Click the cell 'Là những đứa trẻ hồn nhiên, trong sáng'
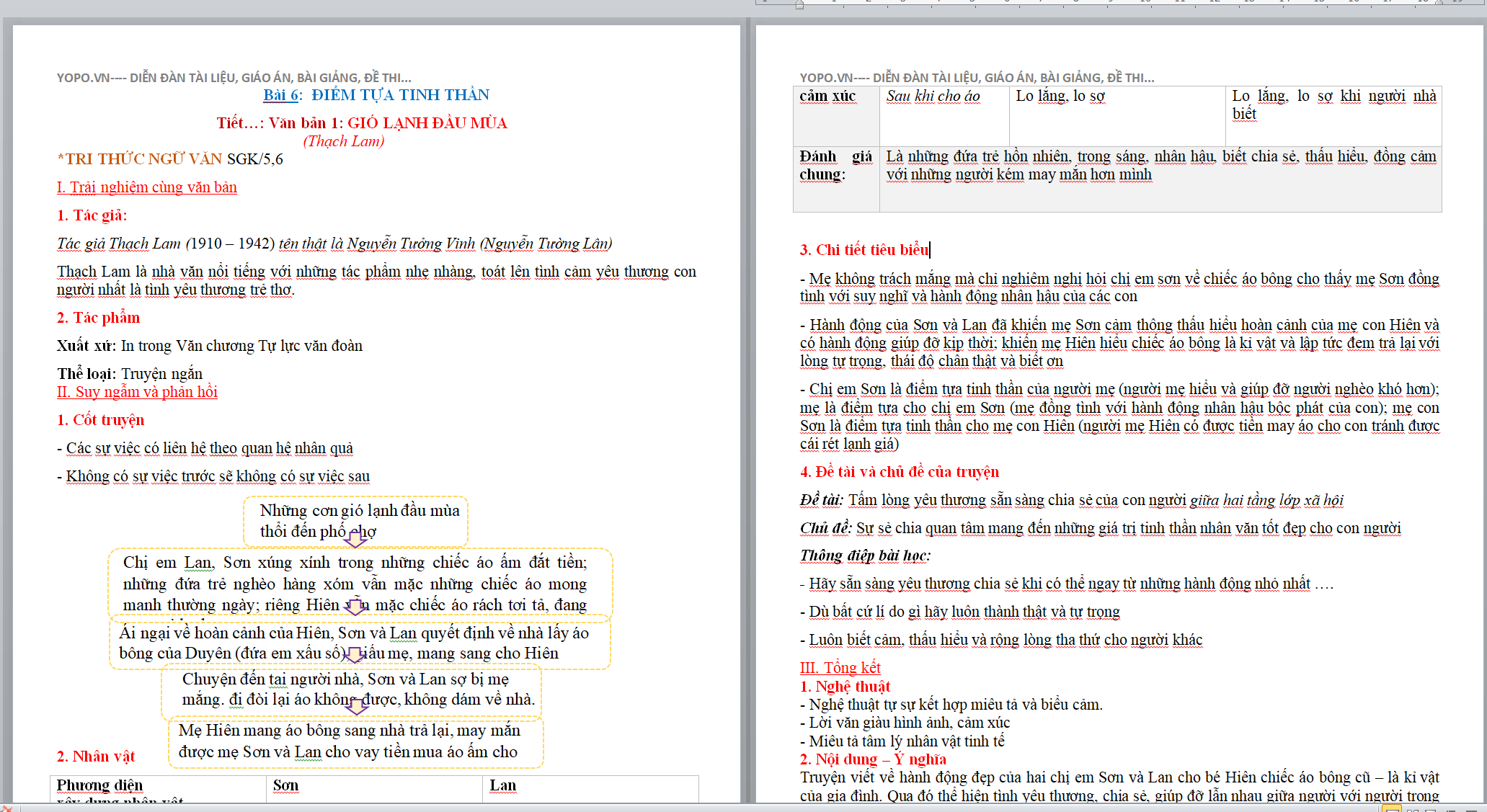Viewport: 1487px width, 812px height. [x=1160, y=179]
